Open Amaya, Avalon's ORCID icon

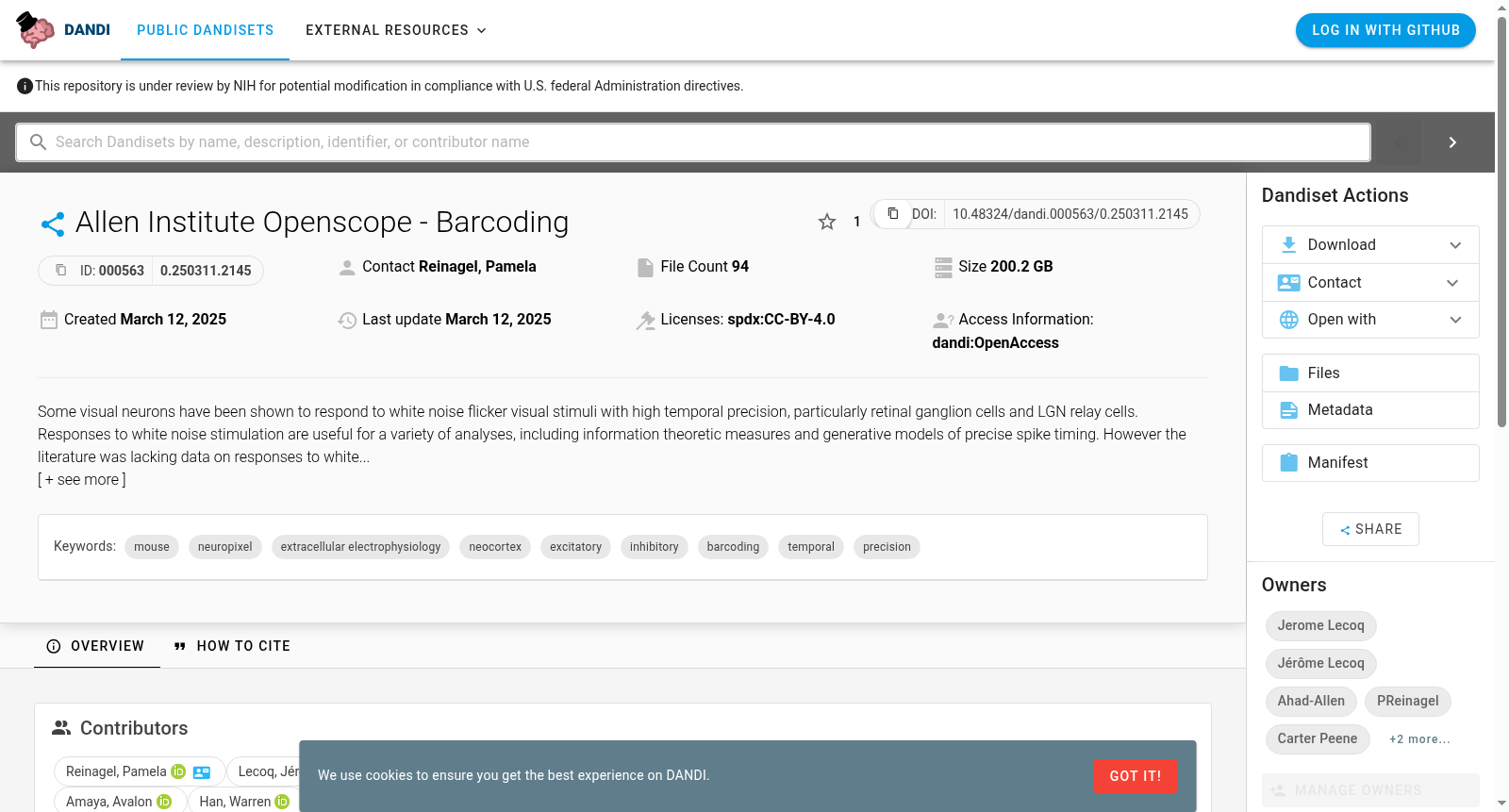[x=164, y=802]
